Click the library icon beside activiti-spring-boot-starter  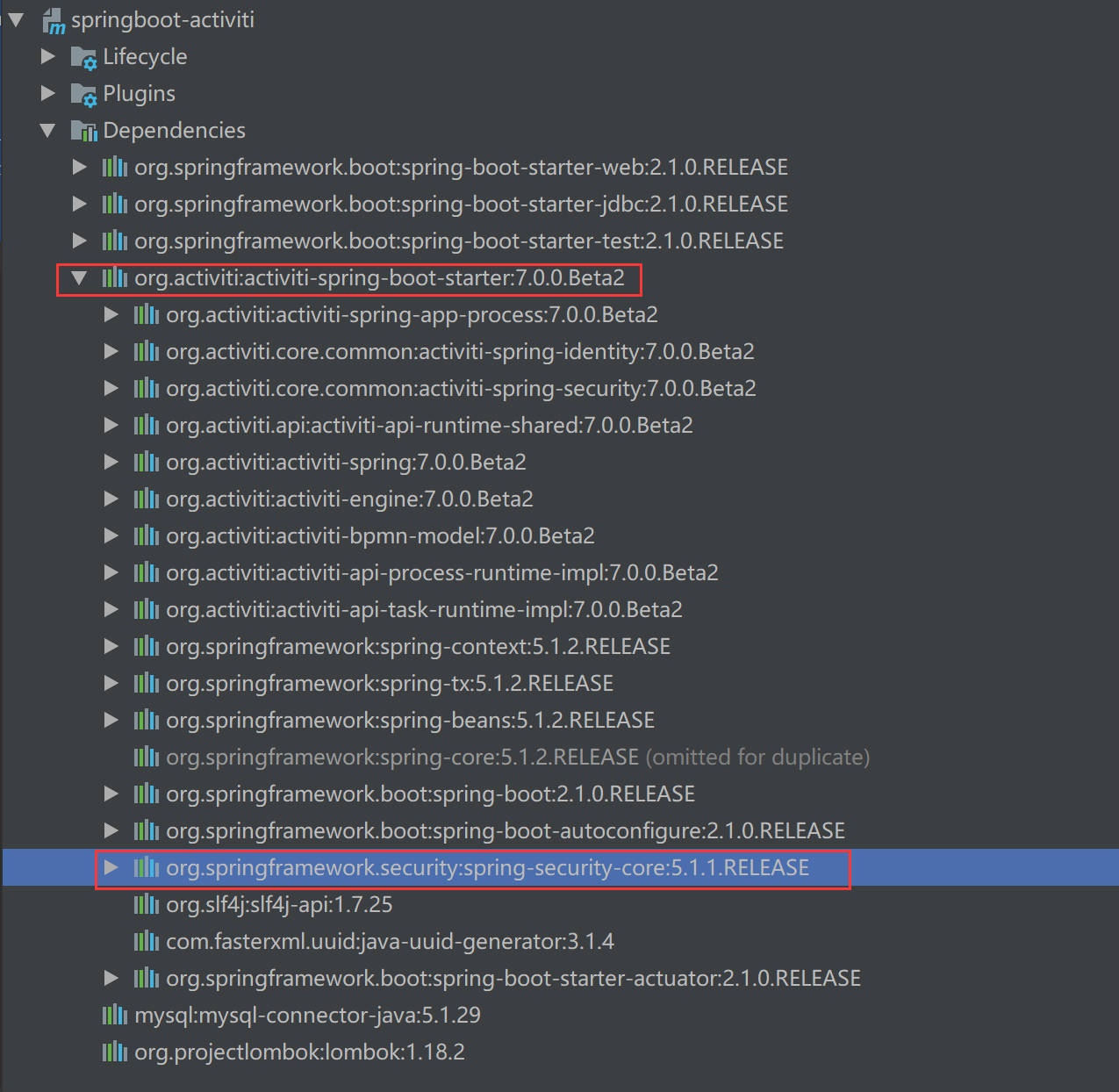click(115, 278)
